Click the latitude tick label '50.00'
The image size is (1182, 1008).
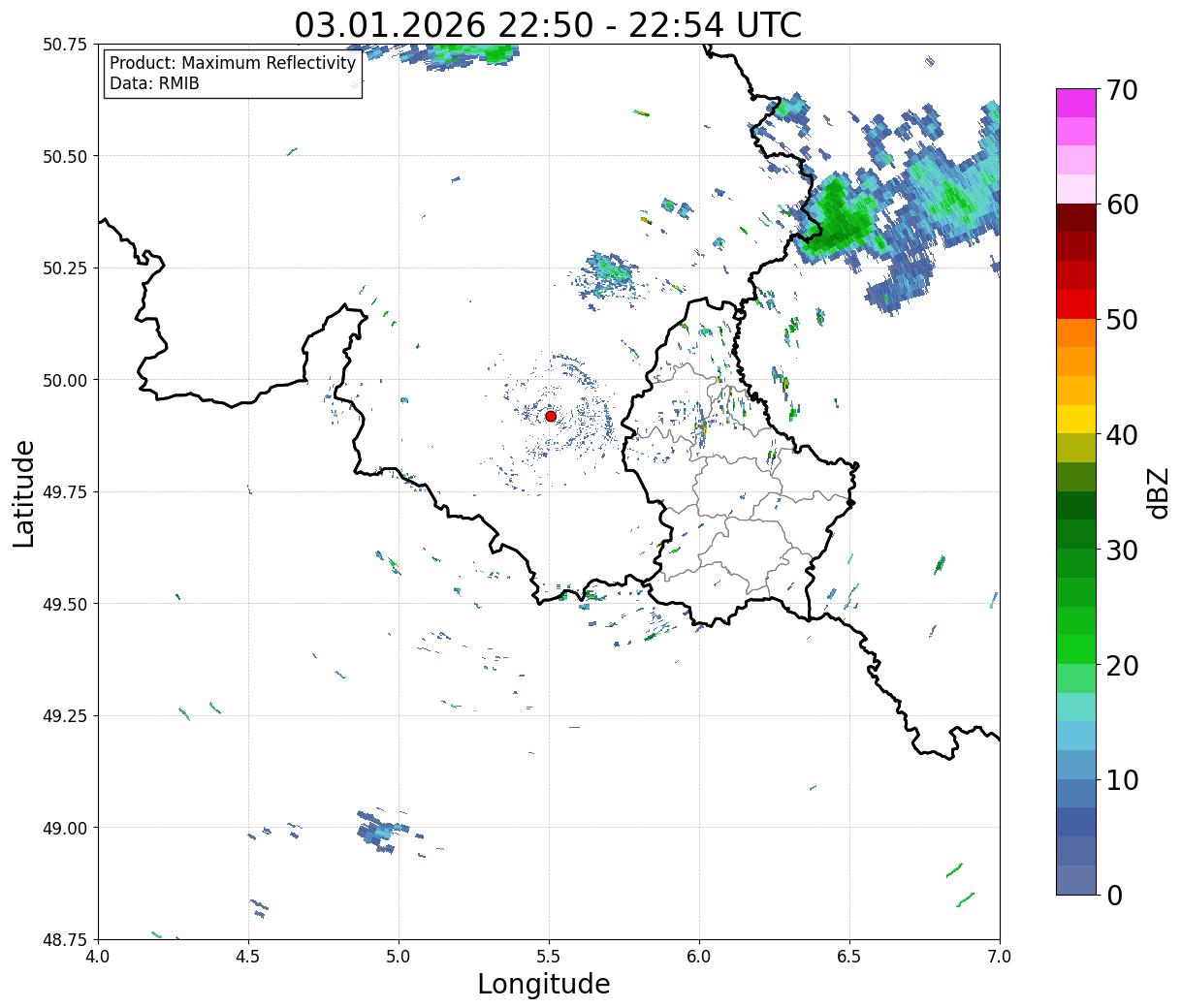click(64, 380)
